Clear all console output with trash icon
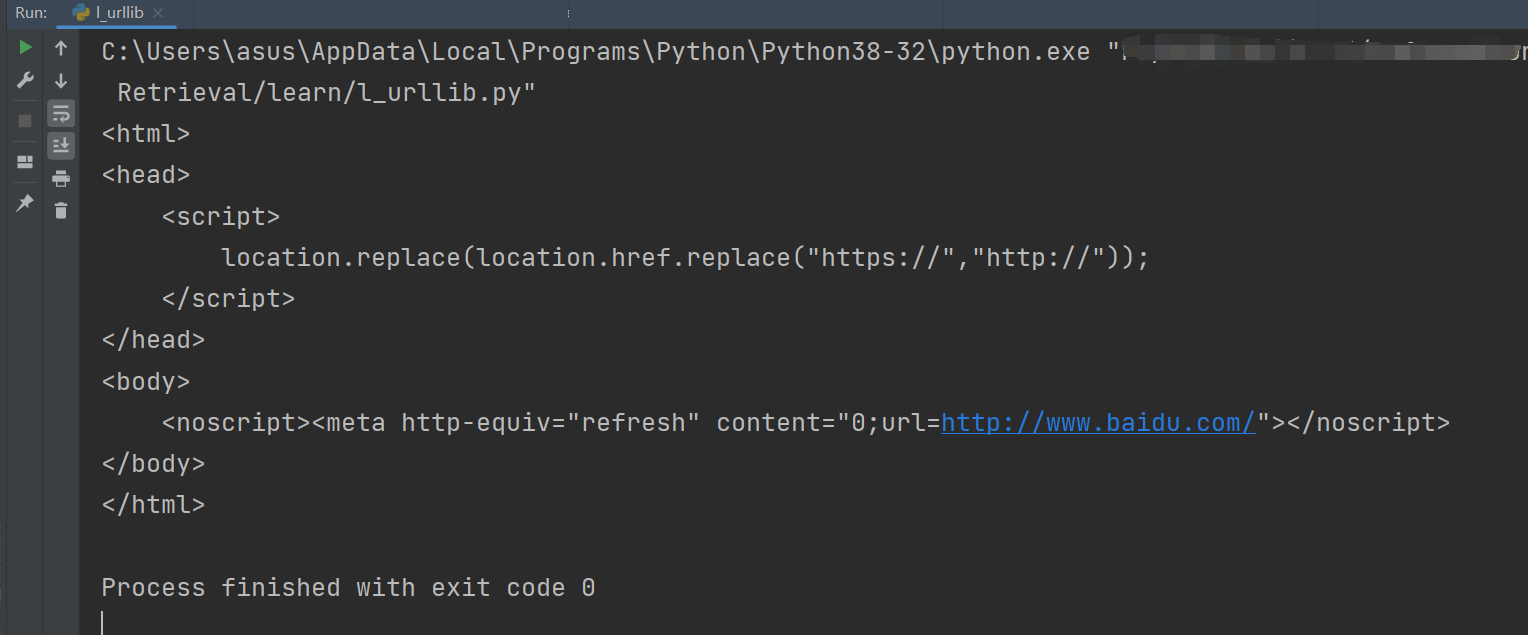Viewport: 1528px width, 635px height. [x=60, y=210]
